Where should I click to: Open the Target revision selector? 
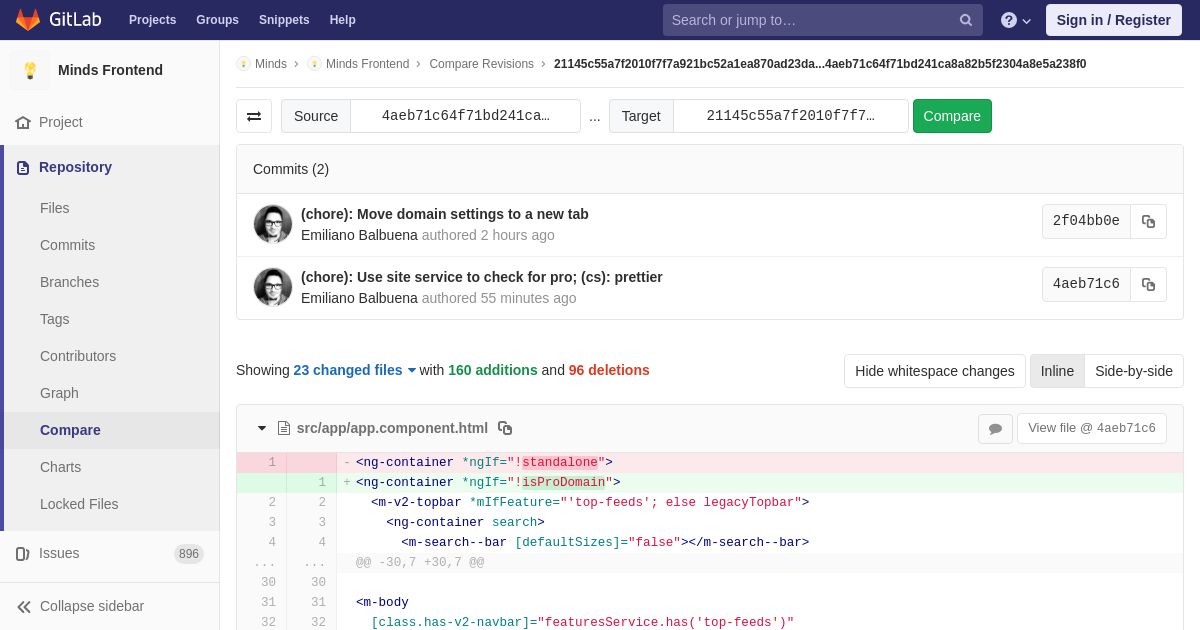[x=790, y=116]
